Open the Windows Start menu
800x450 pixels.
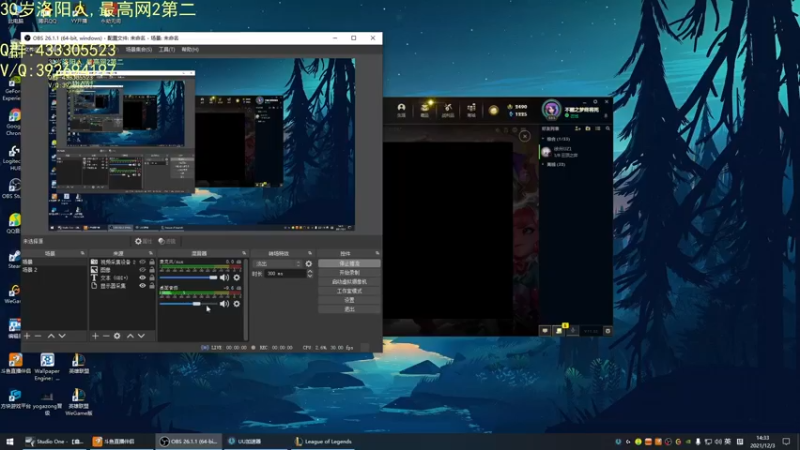coord(10,442)
